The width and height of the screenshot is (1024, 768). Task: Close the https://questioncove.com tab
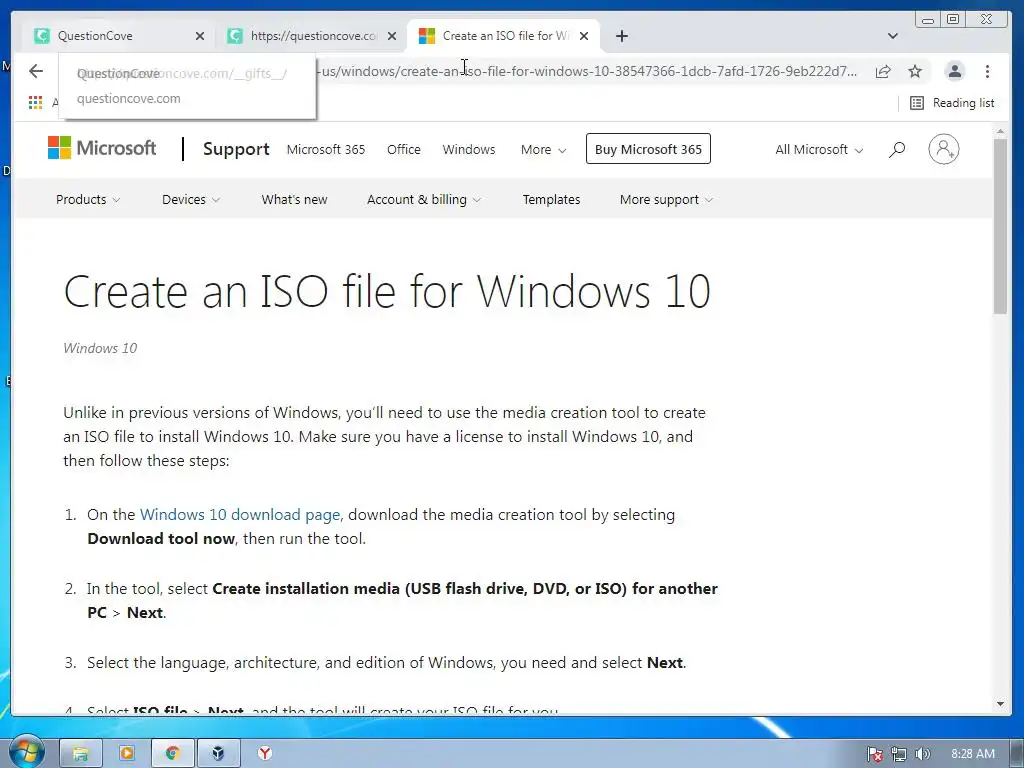(392, 36)
